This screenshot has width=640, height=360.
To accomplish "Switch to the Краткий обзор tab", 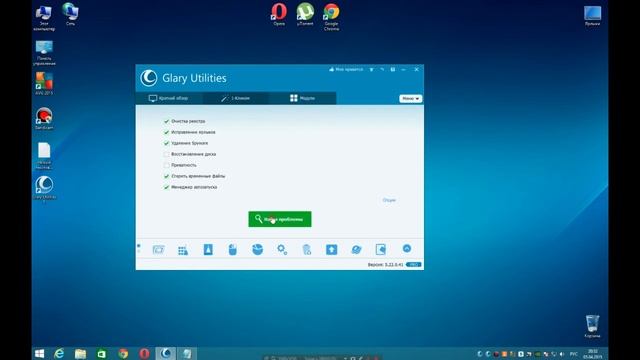I will coord(169,98).
